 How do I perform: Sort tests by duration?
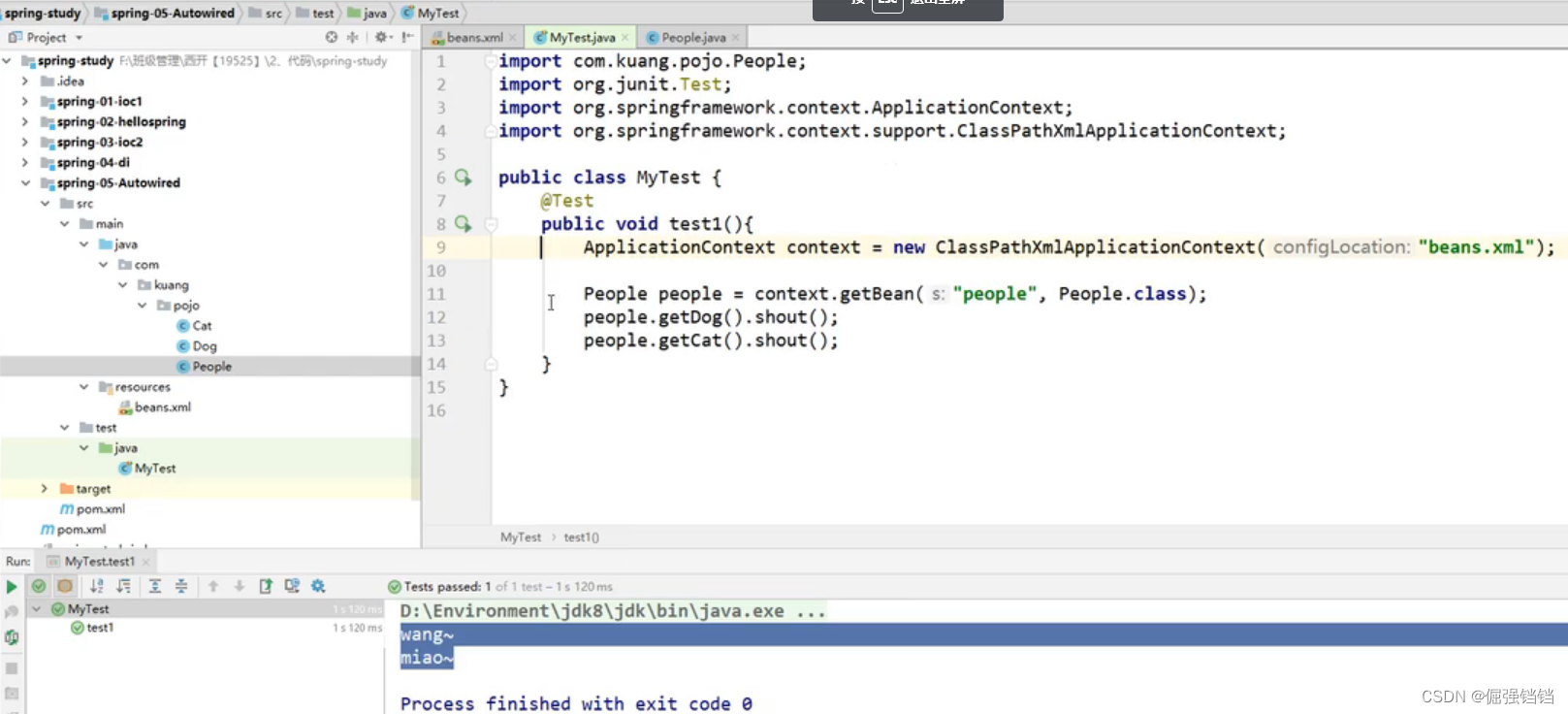(x=123, y=586)
